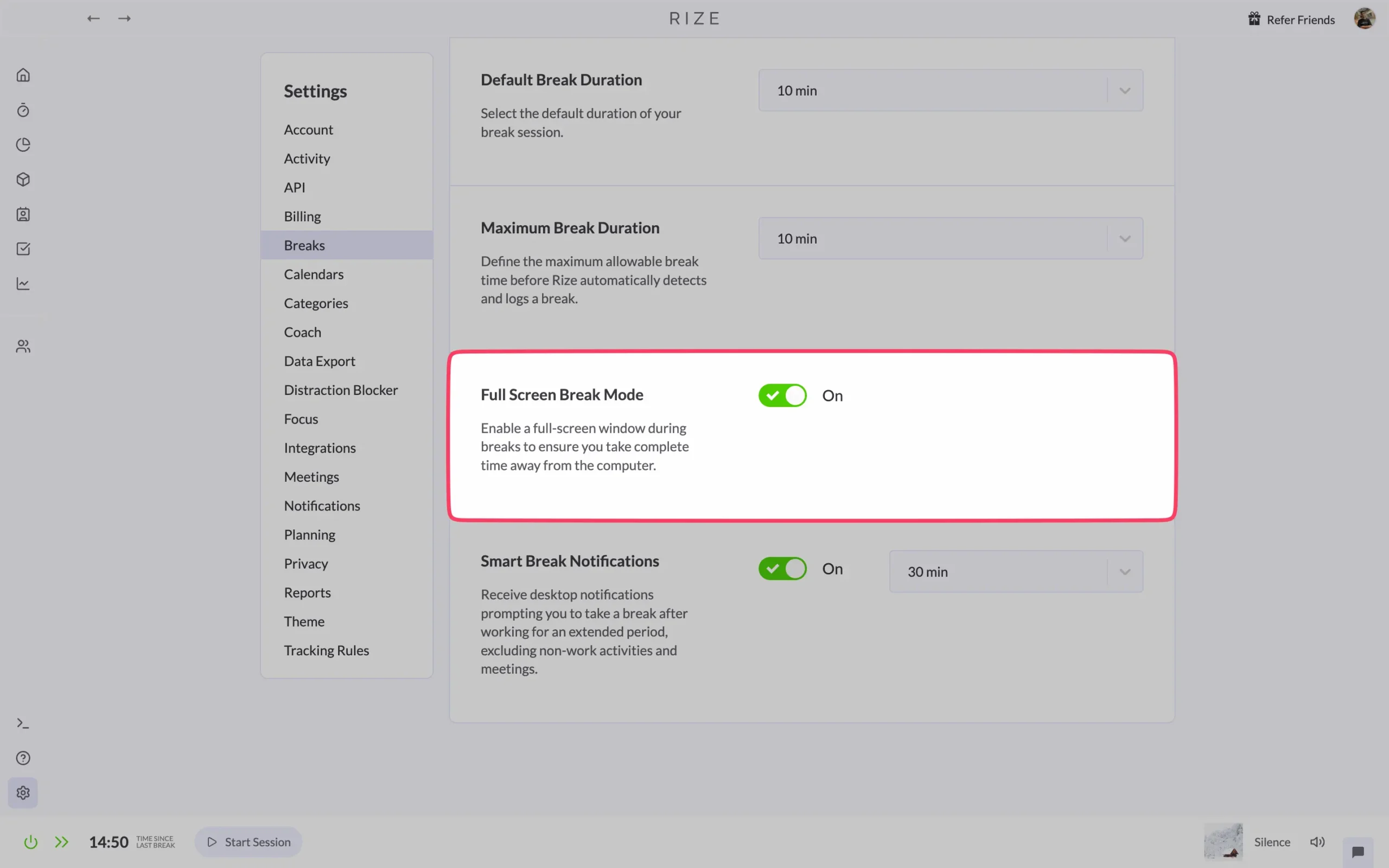Click the Silence soundscape thumbnail
This screenshot has height=868, width=1389.
coord(1223,841)
